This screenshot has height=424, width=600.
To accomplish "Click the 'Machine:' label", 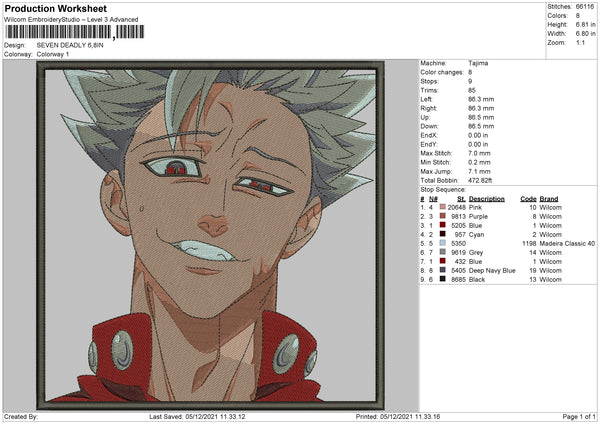I will coord(433,63).
